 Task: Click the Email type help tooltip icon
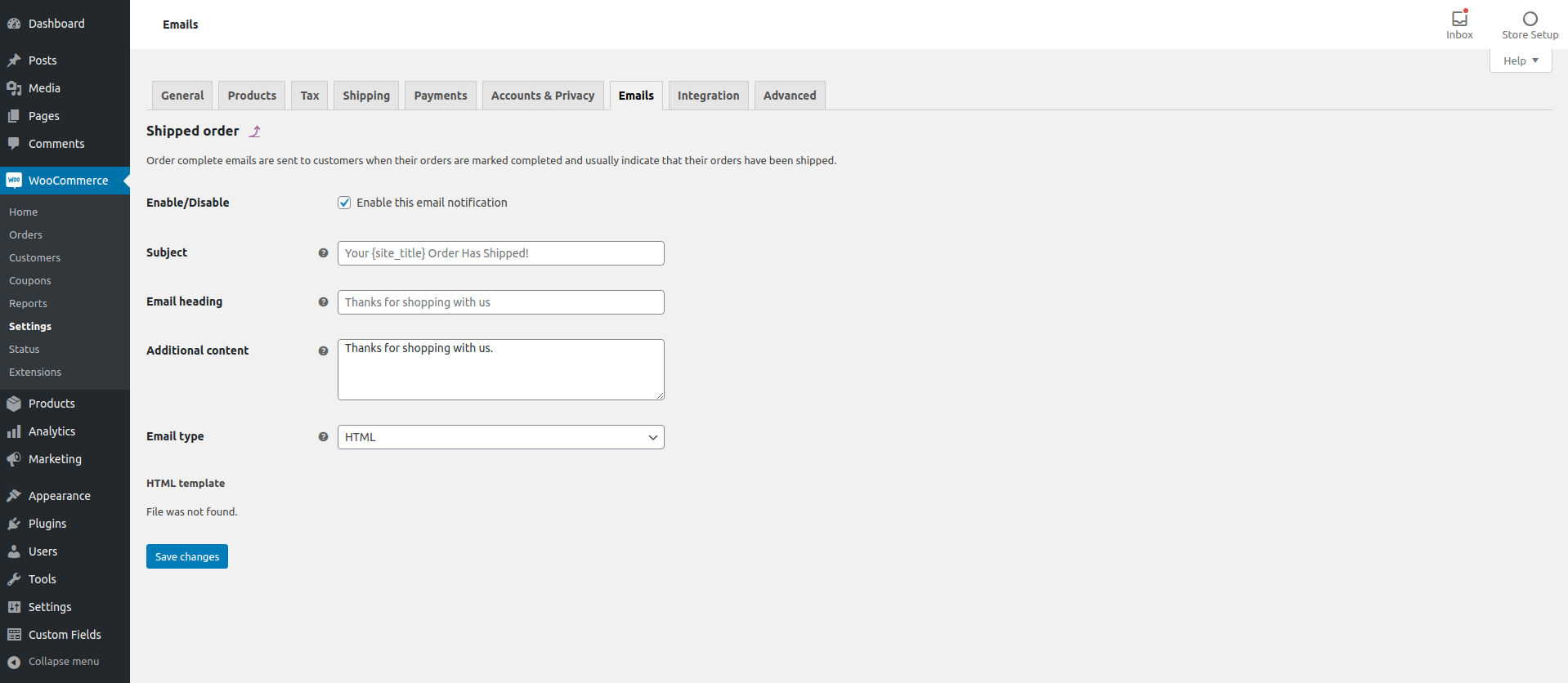tap(323, 437)
